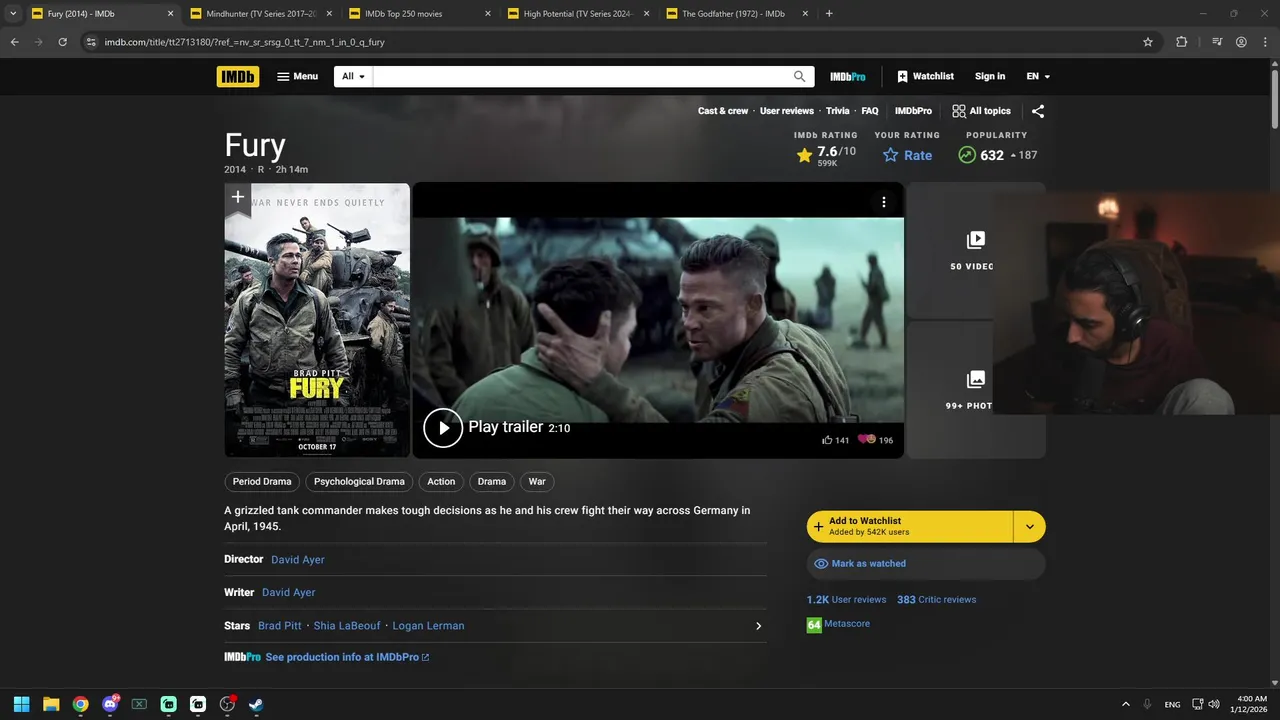Go back to previous page

(x=14, y=42)
